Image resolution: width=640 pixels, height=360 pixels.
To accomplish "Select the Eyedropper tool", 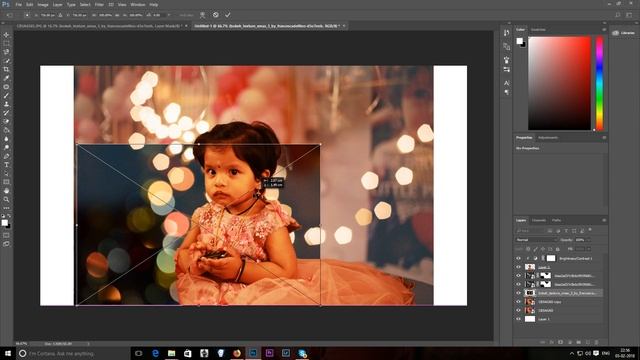I will (6, 78).
